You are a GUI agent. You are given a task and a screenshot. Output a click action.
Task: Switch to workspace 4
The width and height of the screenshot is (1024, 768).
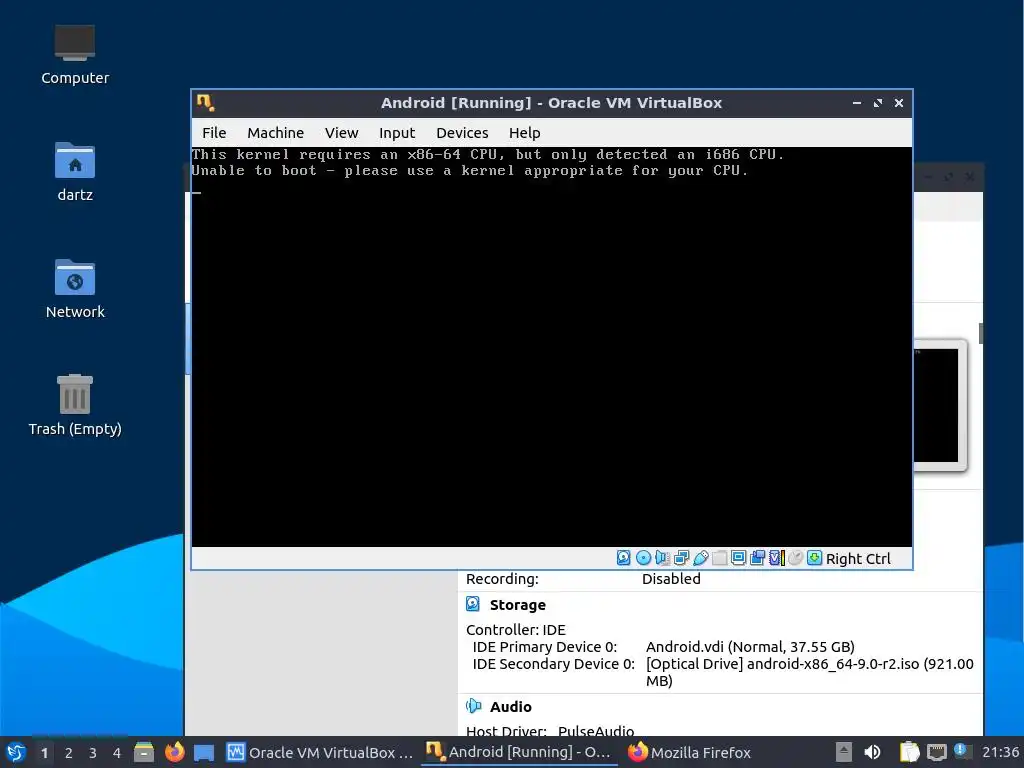click(x=117, y=753)
